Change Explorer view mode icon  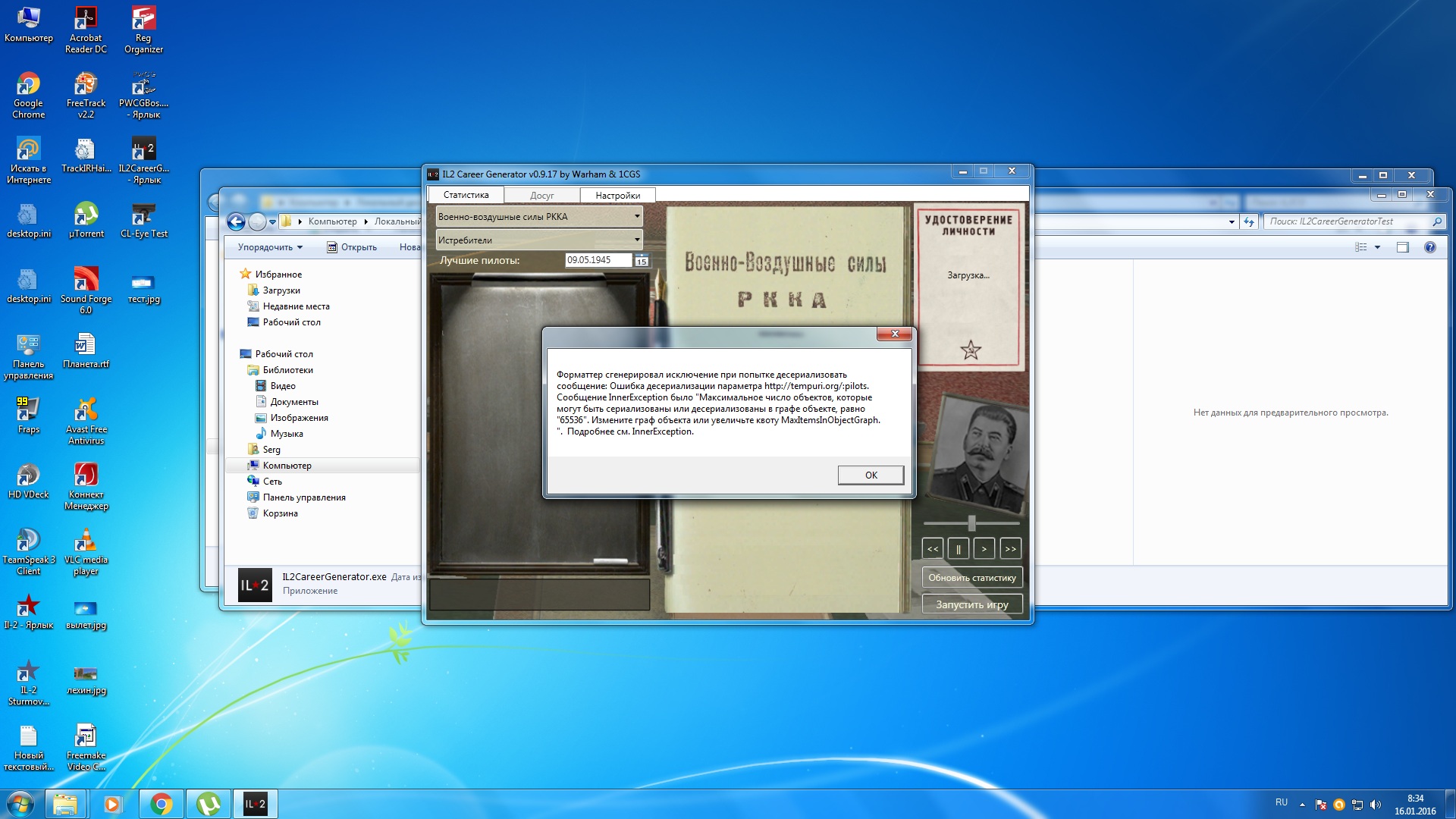point(1361,247)
